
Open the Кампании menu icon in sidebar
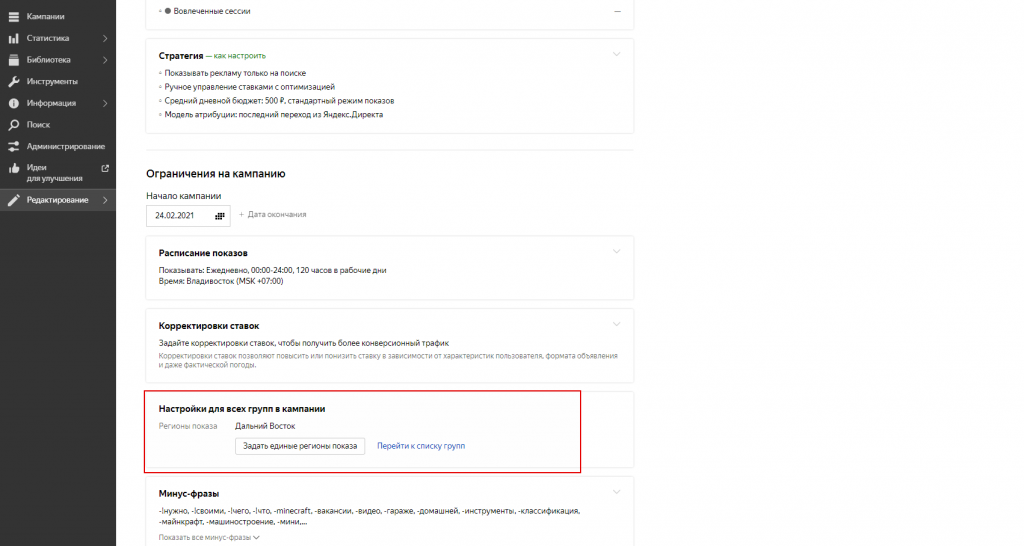[14, 17]
